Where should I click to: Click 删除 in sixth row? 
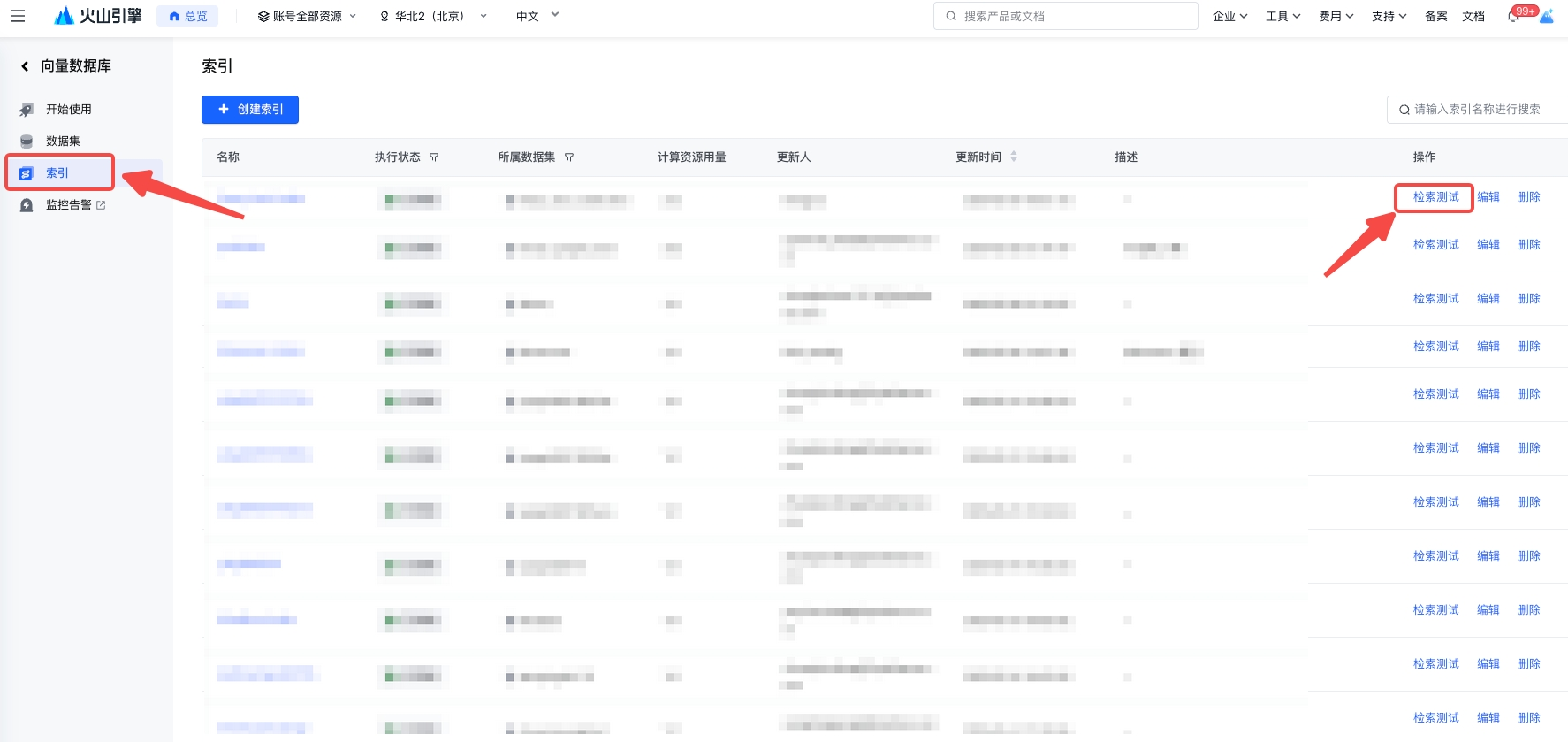click(1529, 448)
